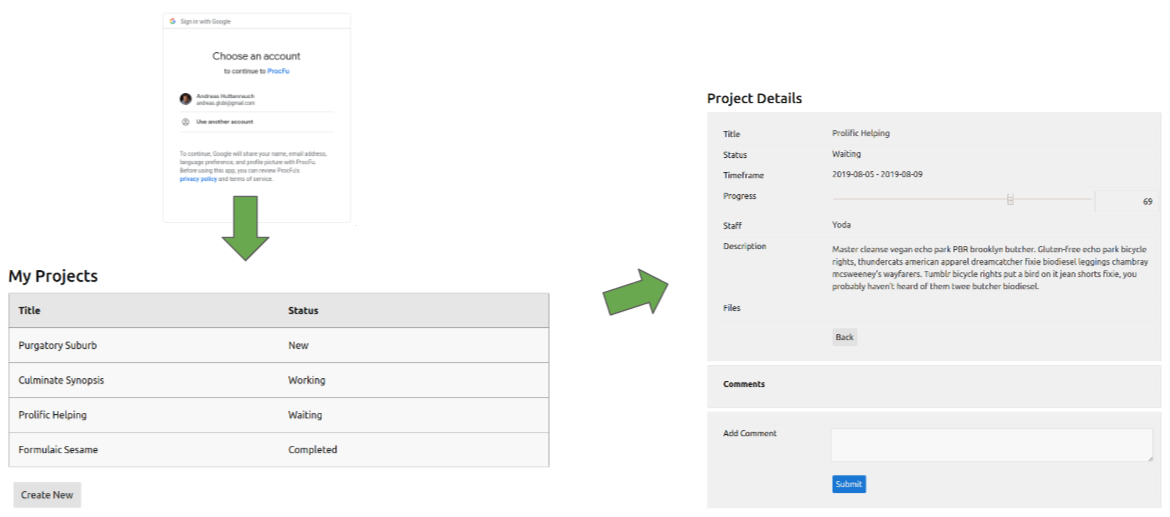Click the 'Use another account' person icon
1170x517 pixels.
click(185, 122)
